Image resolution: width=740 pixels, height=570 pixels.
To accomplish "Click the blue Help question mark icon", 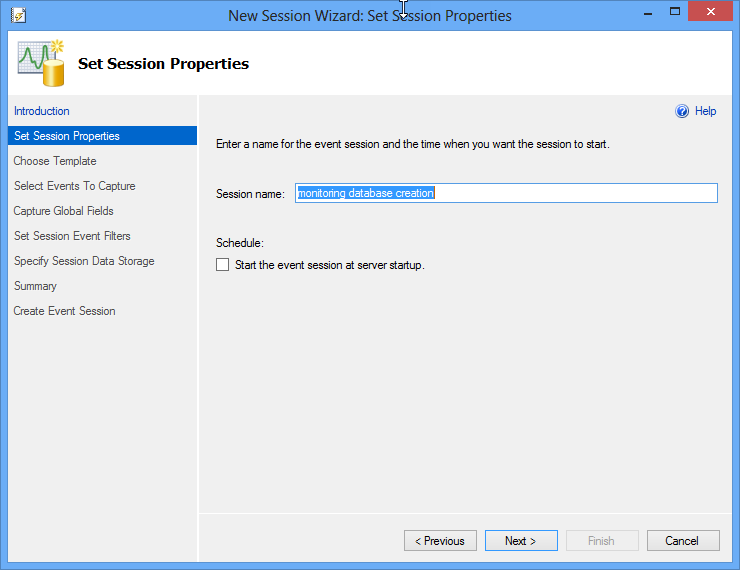I will point(683,111).
